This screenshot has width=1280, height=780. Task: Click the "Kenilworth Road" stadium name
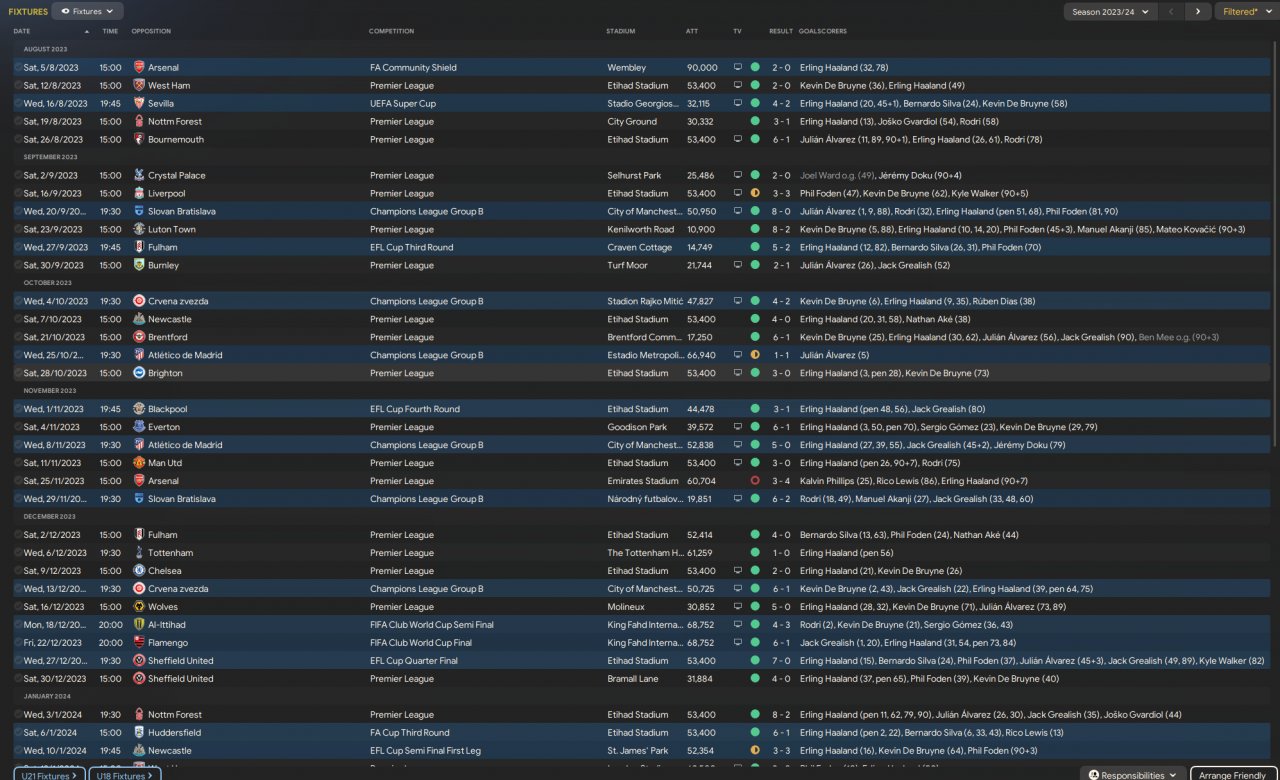point(640,230)
